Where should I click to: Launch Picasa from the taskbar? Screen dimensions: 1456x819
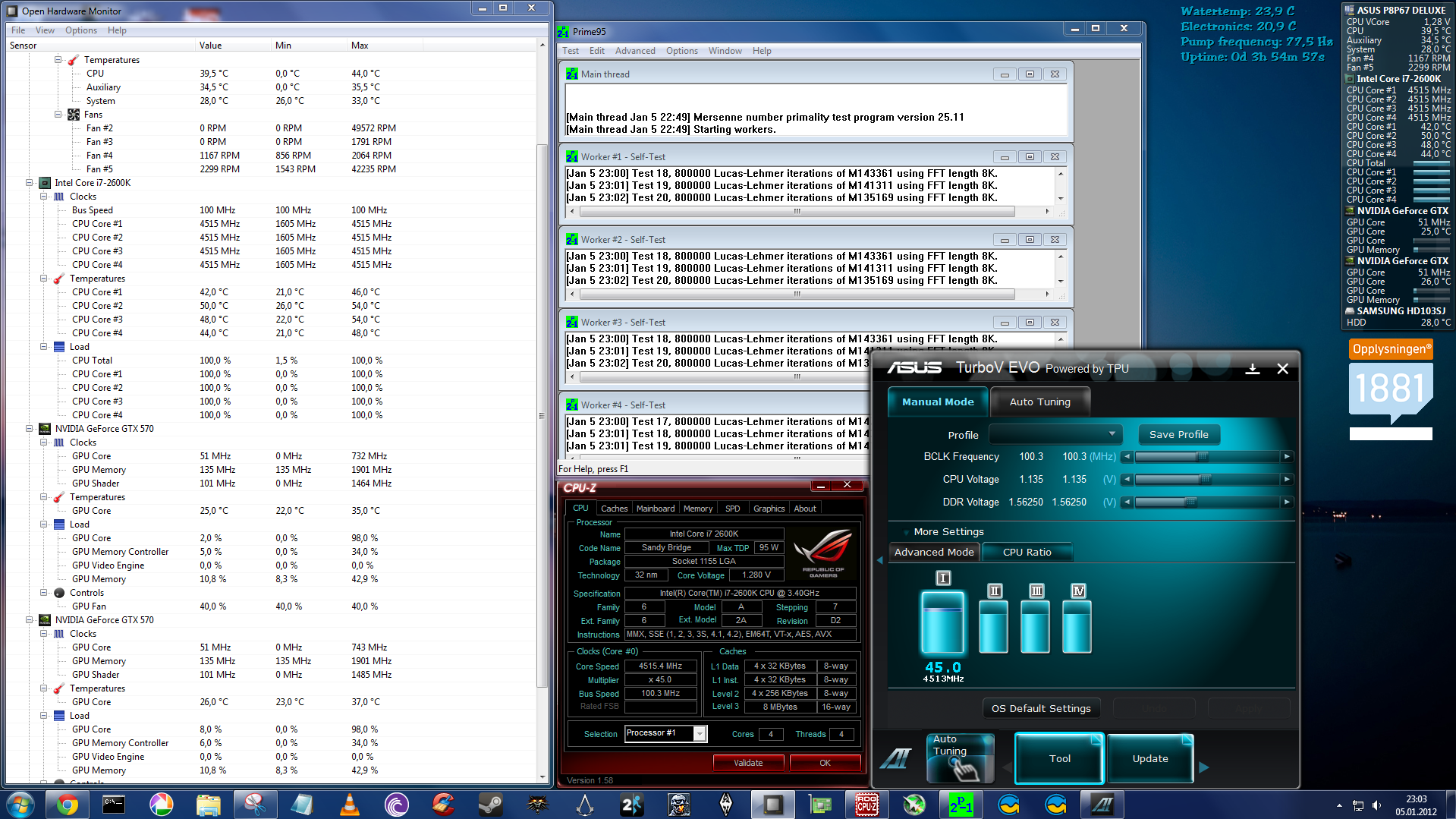[x=161, y=805]
